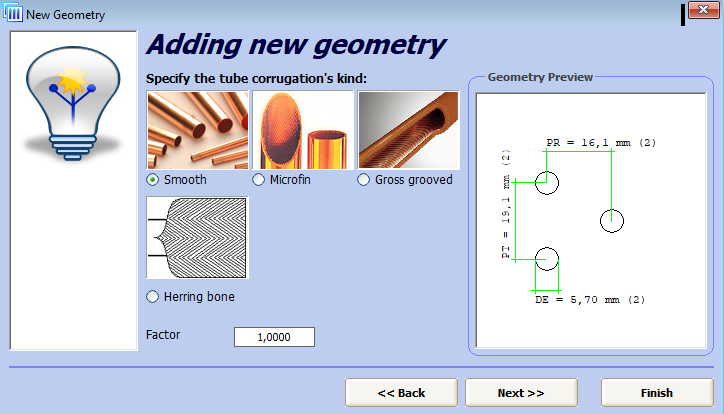Screen dimensions: 724x414
Task: Go back with the << Back button
Action: (401, 393)
